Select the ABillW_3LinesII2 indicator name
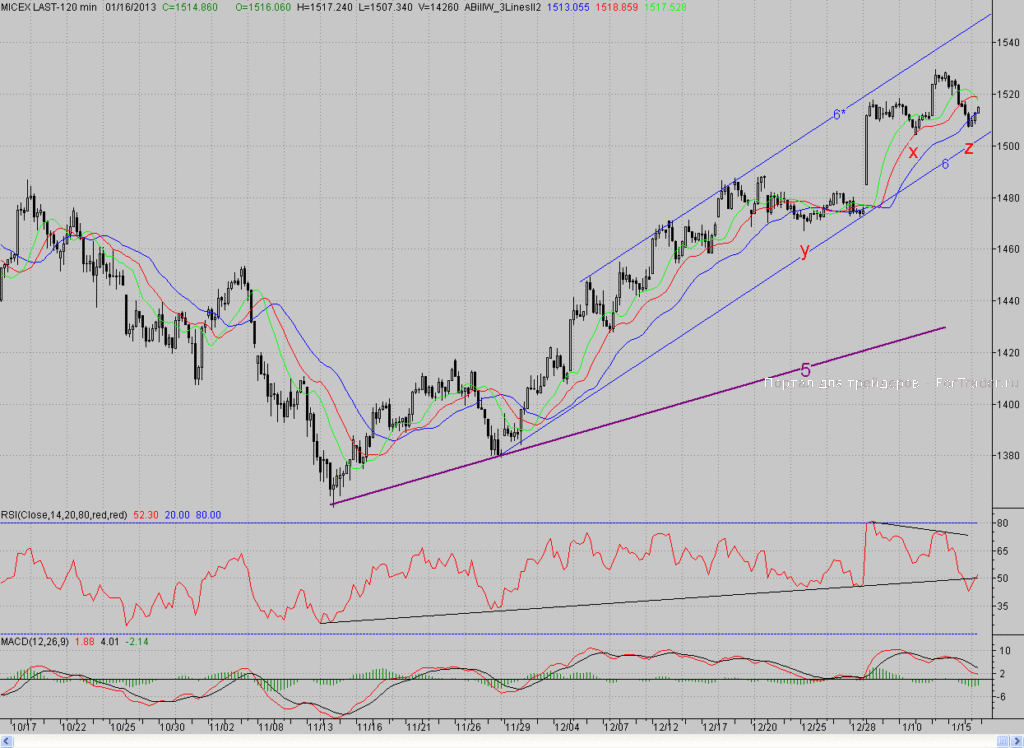The image size is (1024, 748). tap(502, 7)
